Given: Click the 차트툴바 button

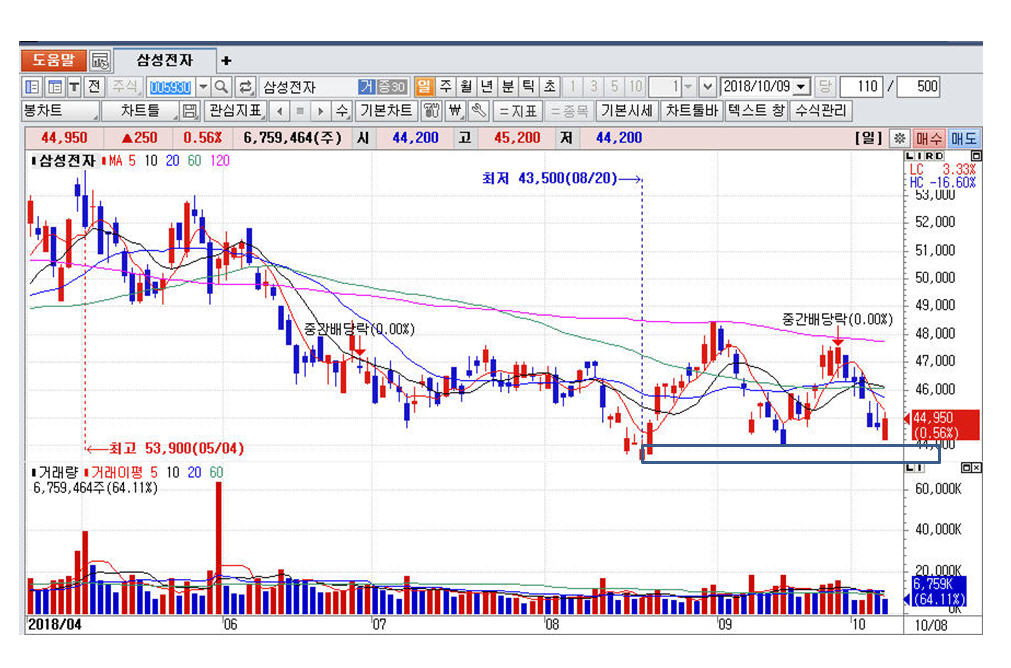Looking at the screenshot, I should (692, 111).
